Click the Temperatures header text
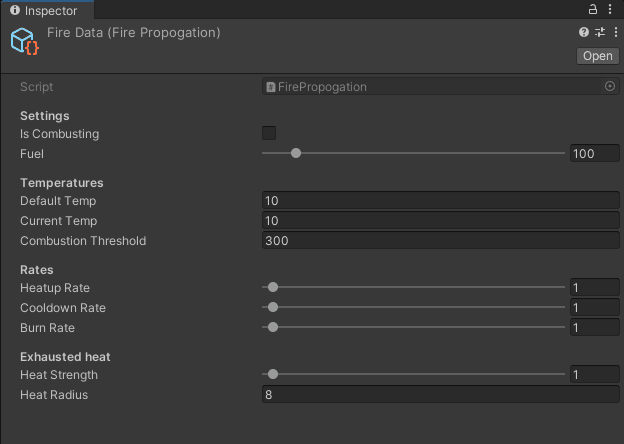Image resolution: width=624 pixels, height=444 pixels. pos(62,183)
